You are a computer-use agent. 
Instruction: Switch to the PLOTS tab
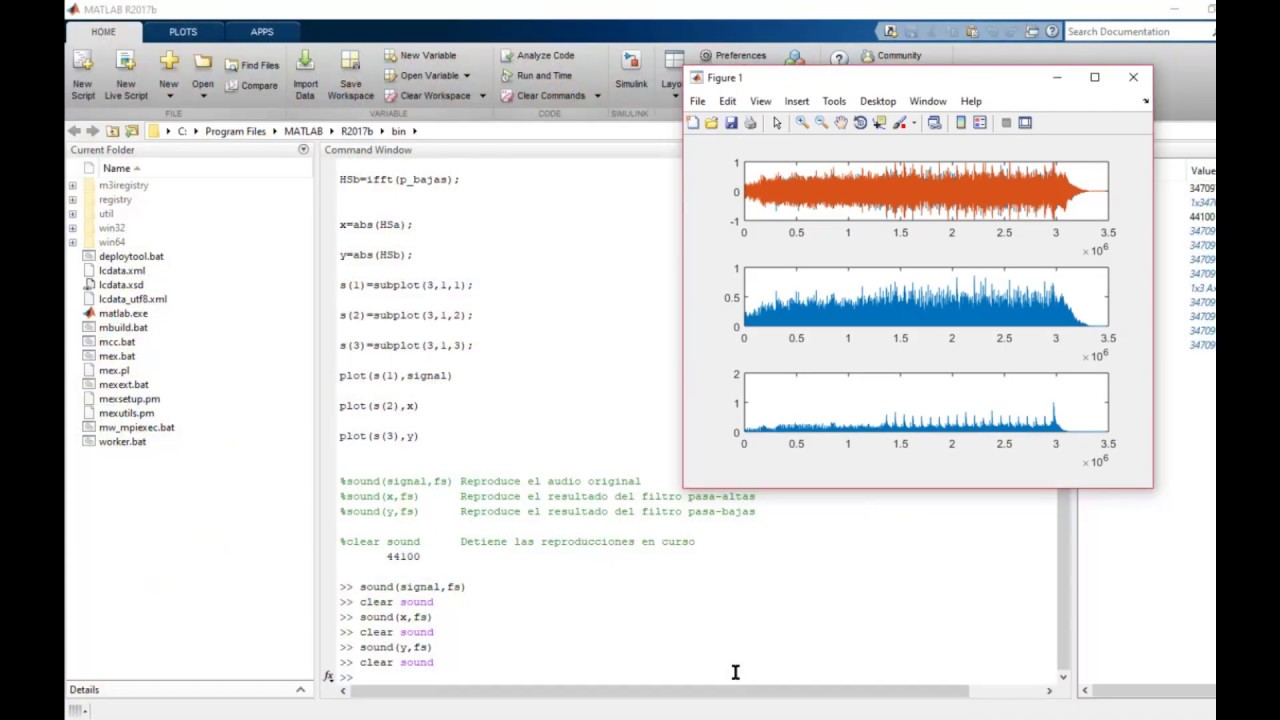click(183, 32)
